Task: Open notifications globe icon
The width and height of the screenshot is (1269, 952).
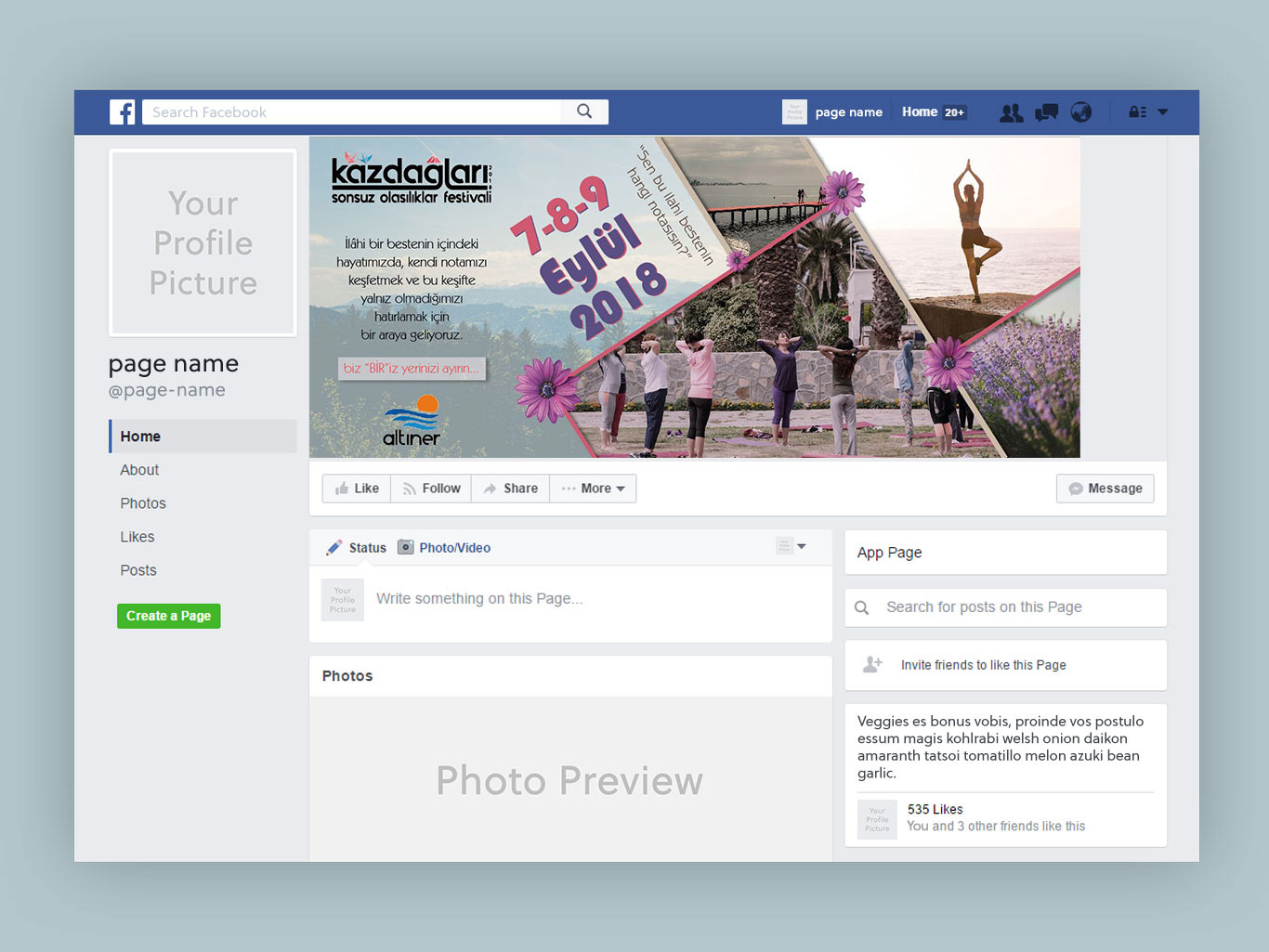Action: 1081,112
